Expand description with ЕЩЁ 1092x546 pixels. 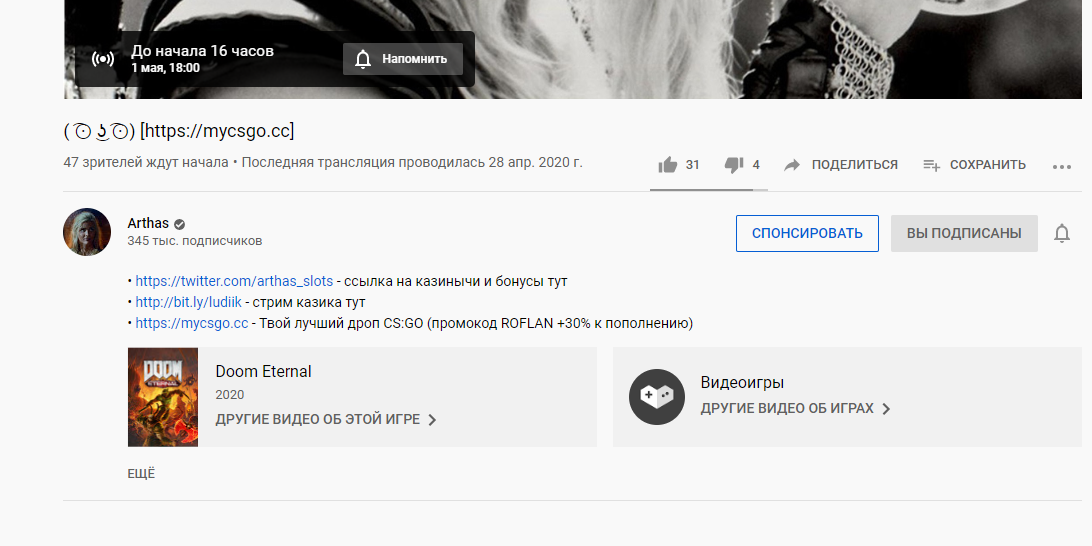[x=141, y=473]
